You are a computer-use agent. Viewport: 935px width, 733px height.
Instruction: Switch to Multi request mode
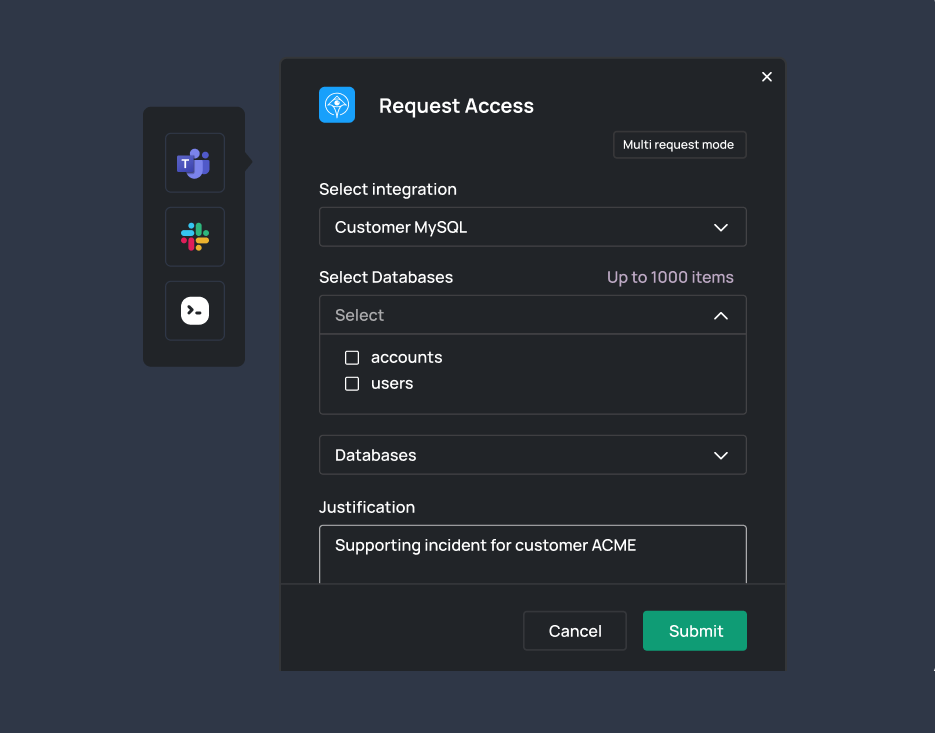coord(679,145)
